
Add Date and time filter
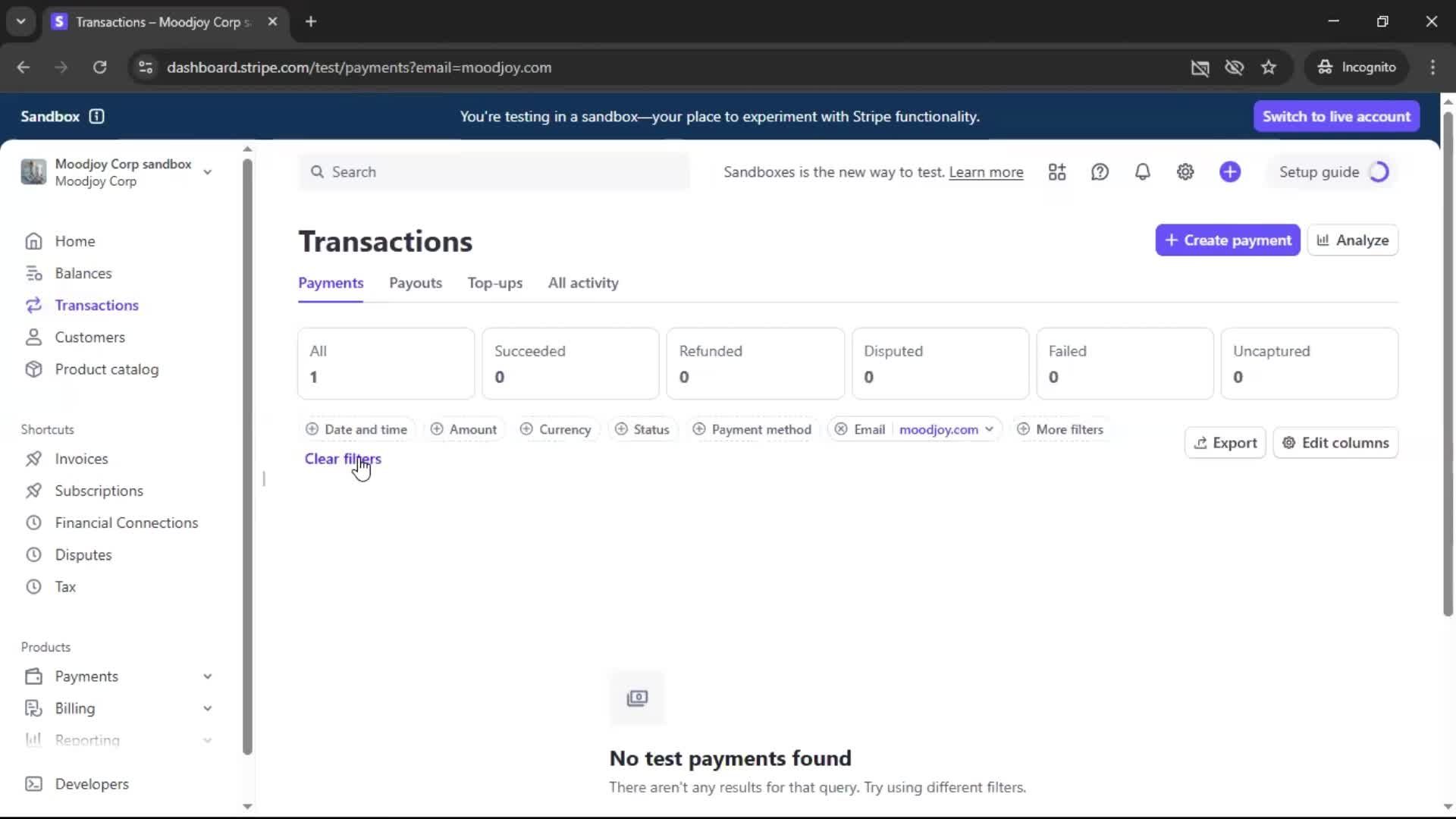click(x=356, y=429)
